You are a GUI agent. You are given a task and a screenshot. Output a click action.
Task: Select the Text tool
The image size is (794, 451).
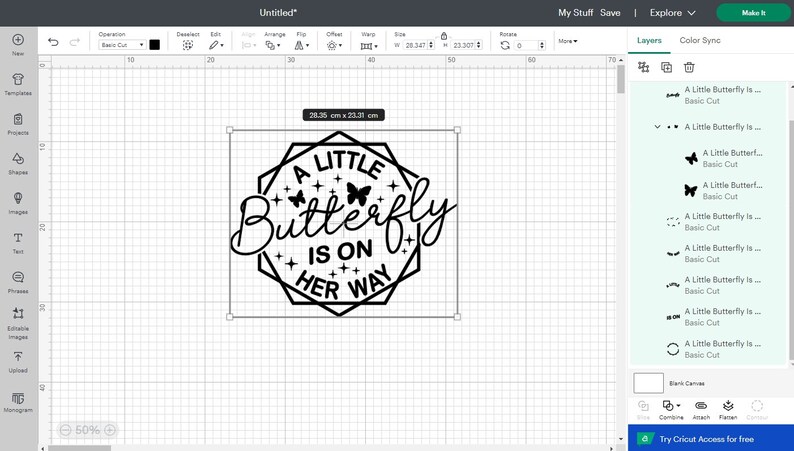point(18,243)
